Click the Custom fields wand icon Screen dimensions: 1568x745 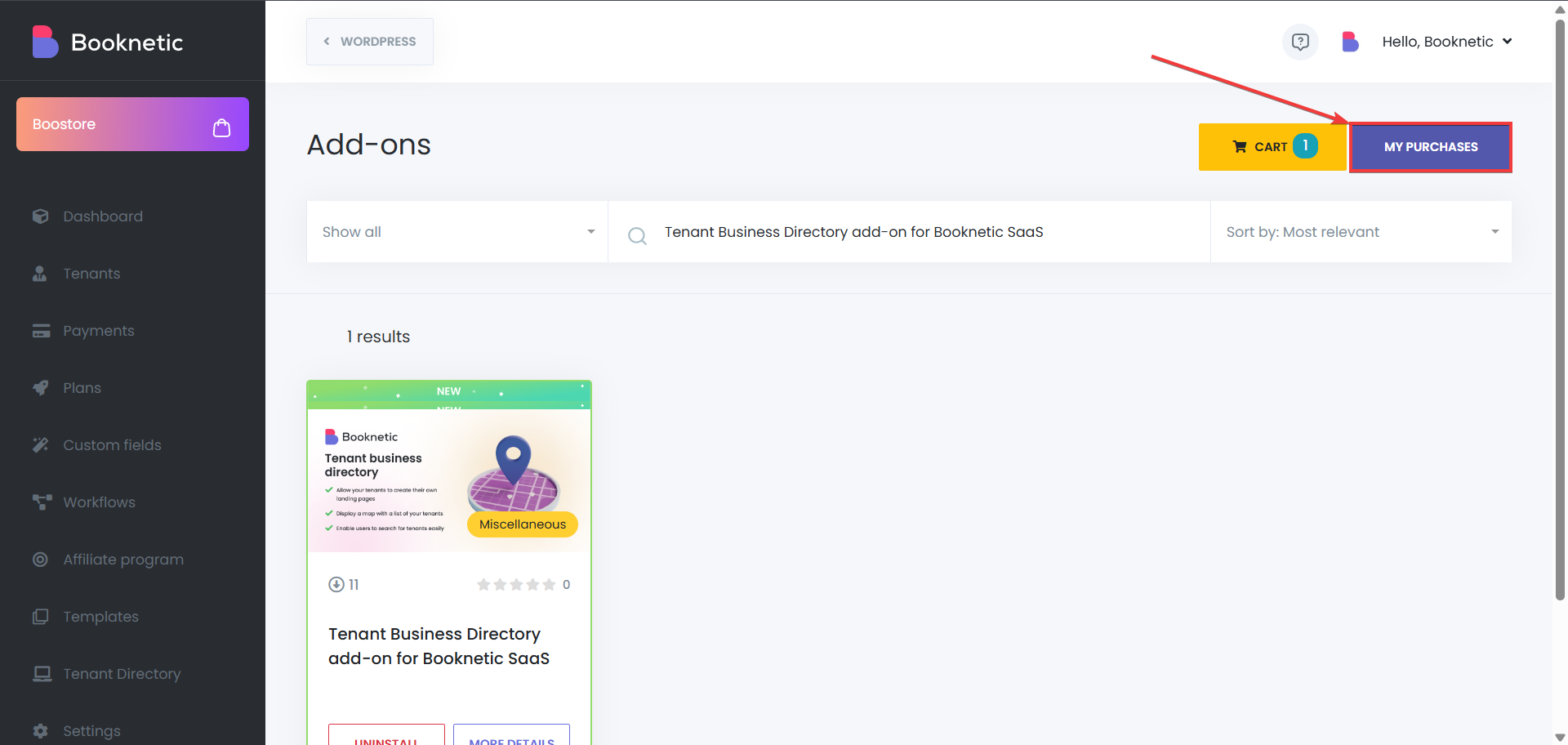pyautogui.click(x=41, y=445)
